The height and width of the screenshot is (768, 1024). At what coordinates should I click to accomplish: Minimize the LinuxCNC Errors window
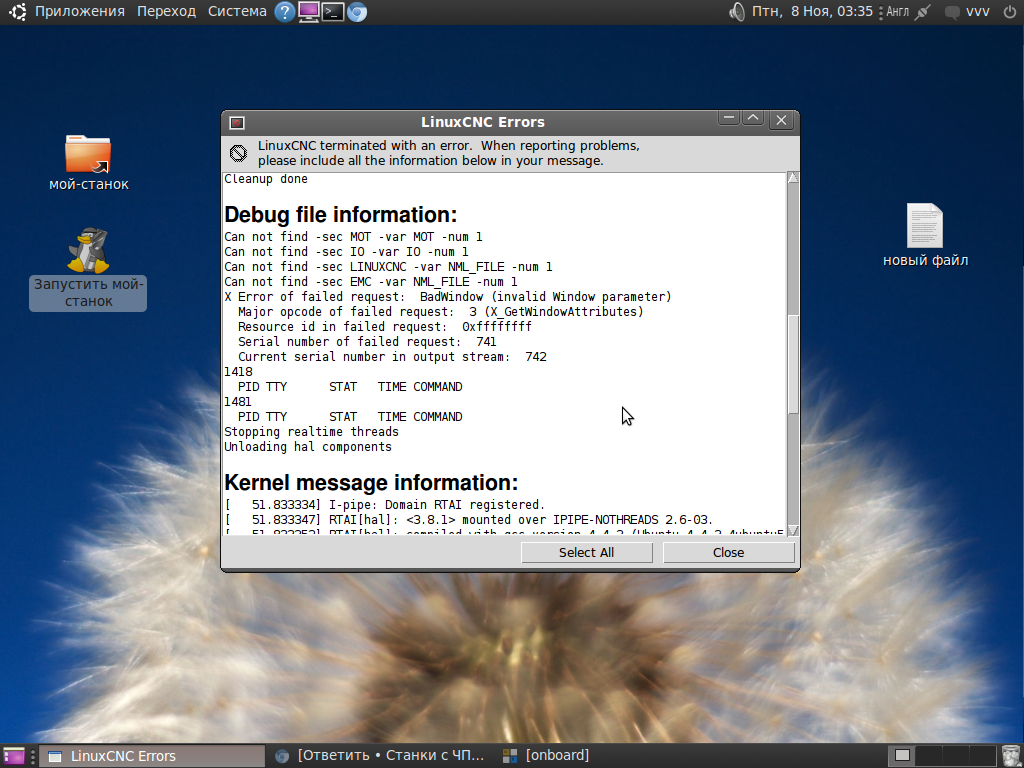coord(729,119)
